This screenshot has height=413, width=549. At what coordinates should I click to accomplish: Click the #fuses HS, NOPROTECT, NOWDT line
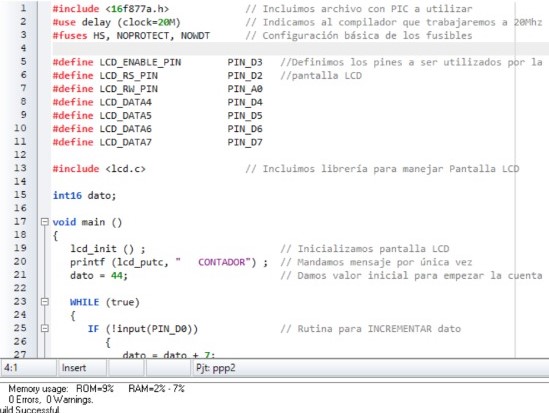pyautogui.click(x=131, y=36)
